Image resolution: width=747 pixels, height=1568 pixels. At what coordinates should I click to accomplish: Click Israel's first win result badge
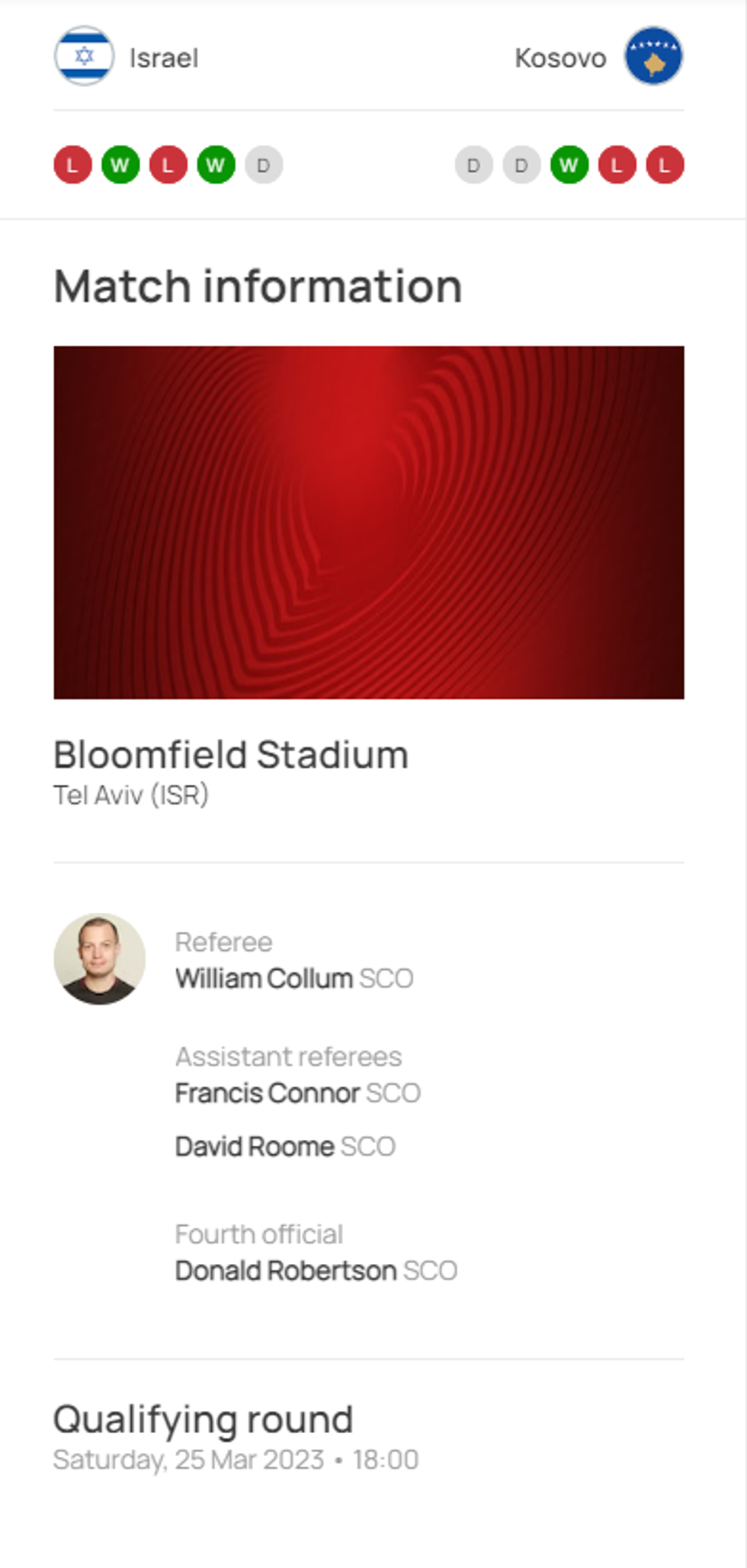click(x=120, y=165)
